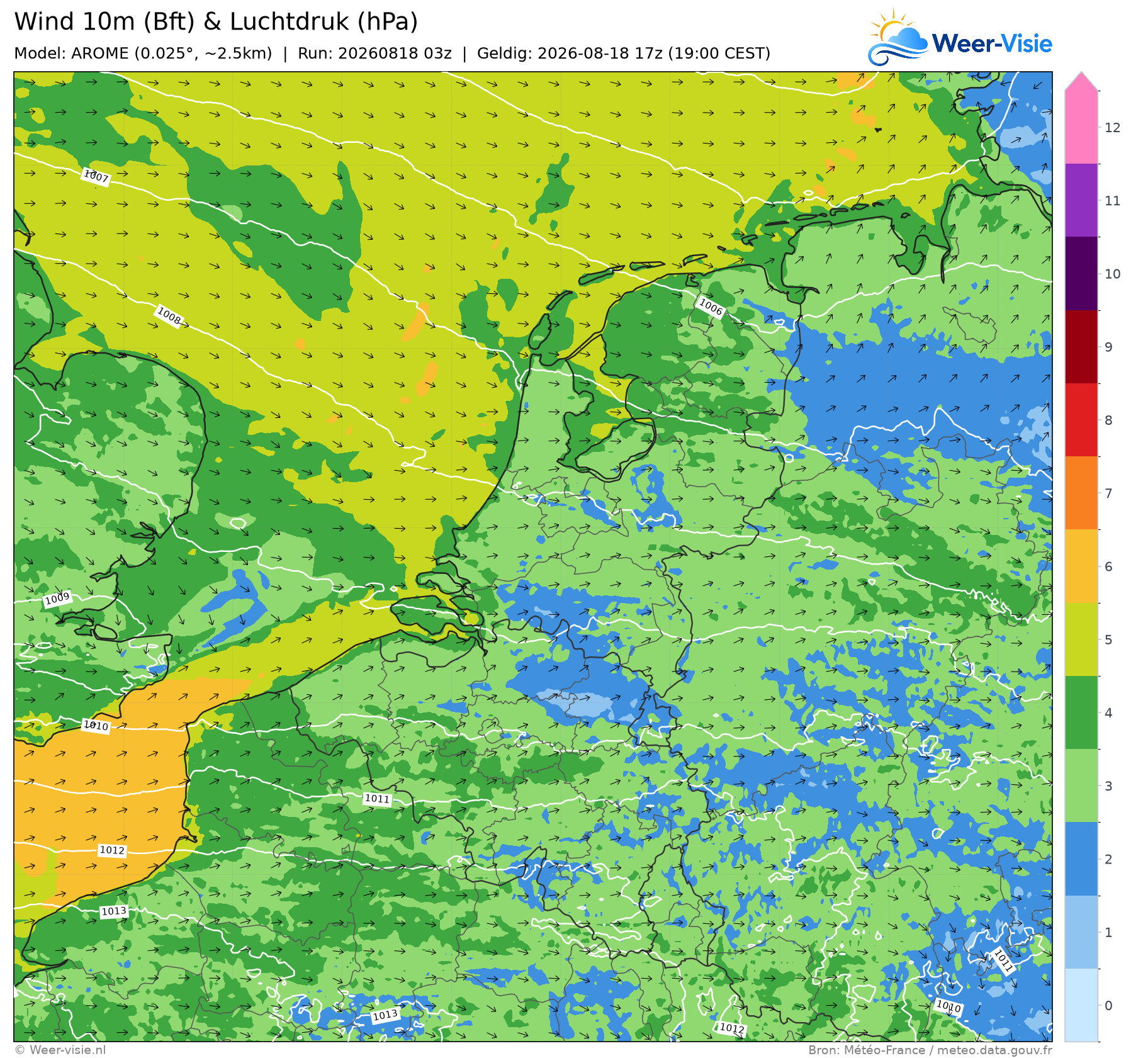
Task: Click the copyright Weer-visie.nl link
Action: 60,1050
